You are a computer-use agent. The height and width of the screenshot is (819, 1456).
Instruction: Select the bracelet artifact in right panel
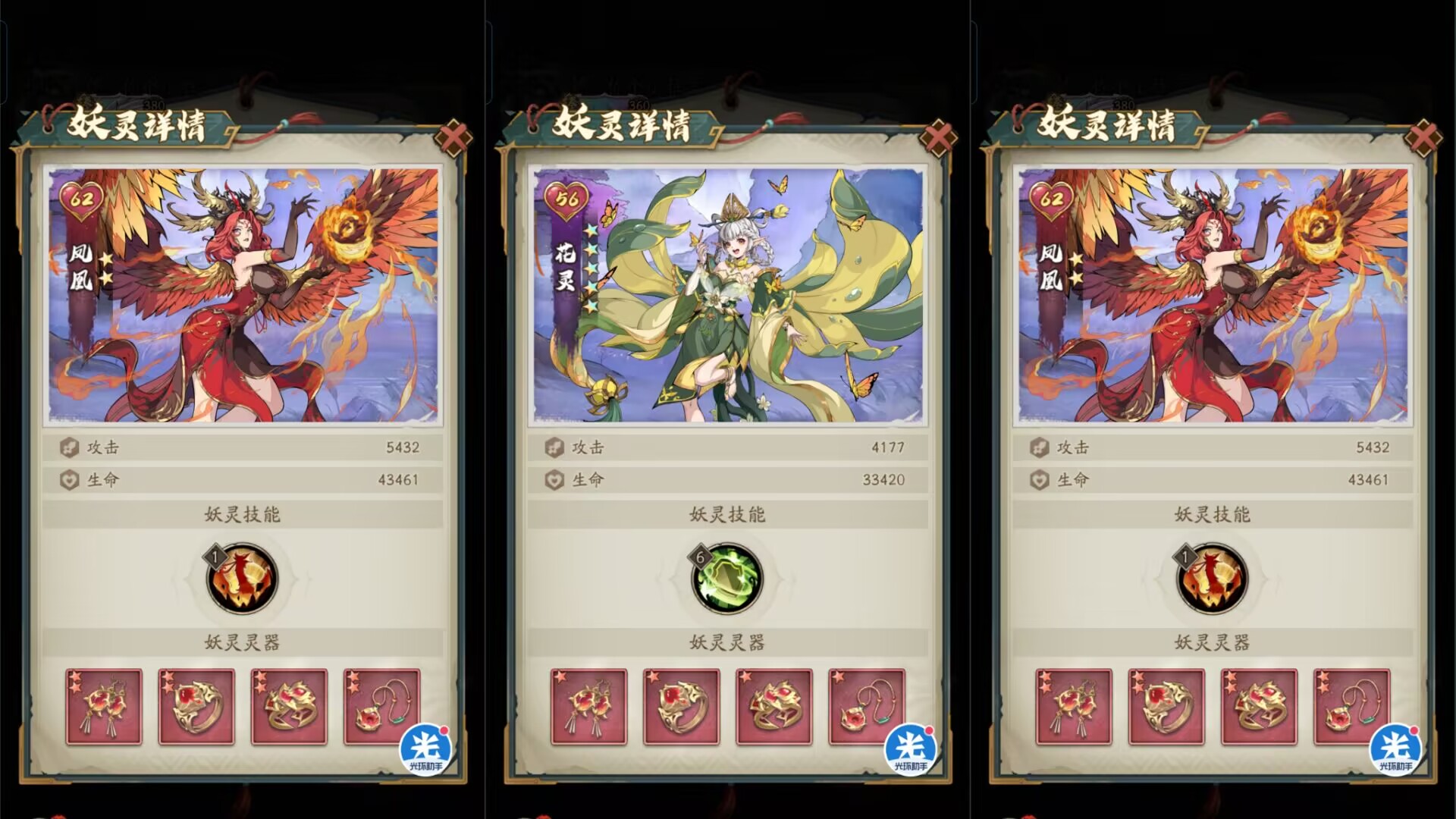(x=1259, y=707)
